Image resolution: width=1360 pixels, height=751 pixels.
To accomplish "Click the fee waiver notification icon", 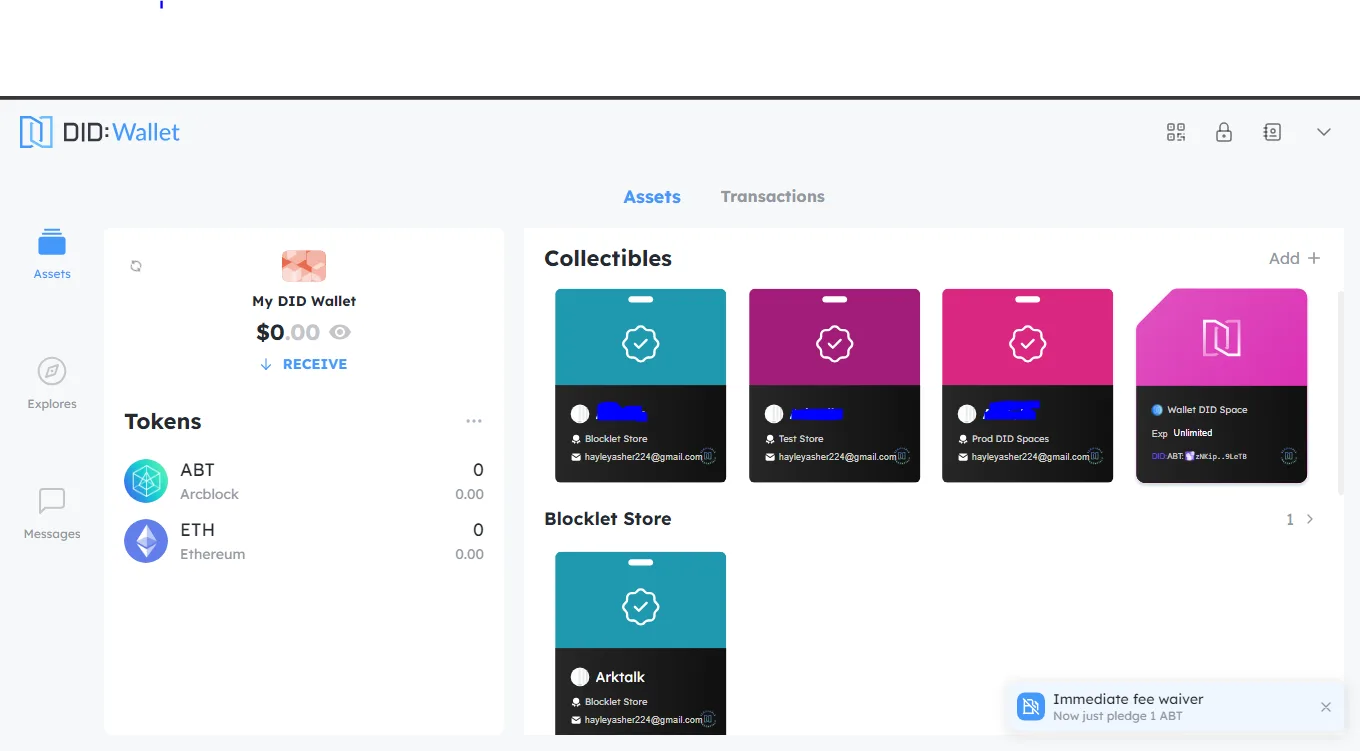I will point(1031,707).
